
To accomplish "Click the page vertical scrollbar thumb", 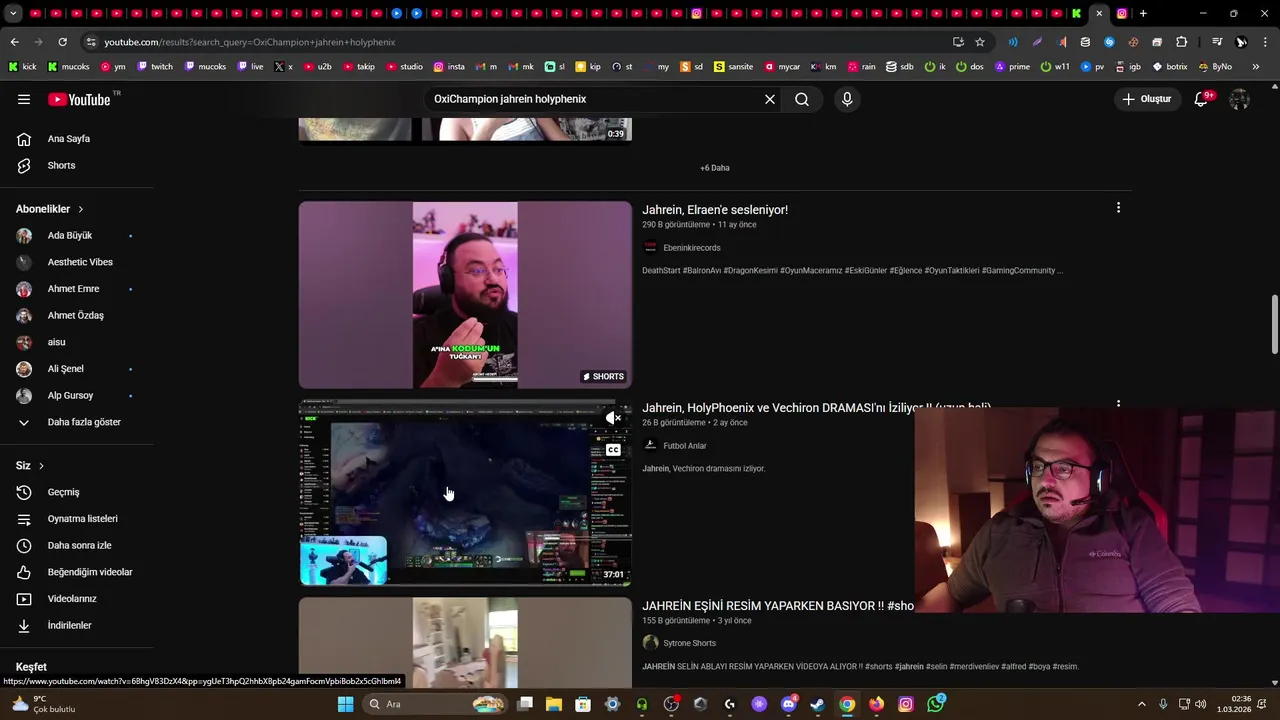I will [1274, 324].
